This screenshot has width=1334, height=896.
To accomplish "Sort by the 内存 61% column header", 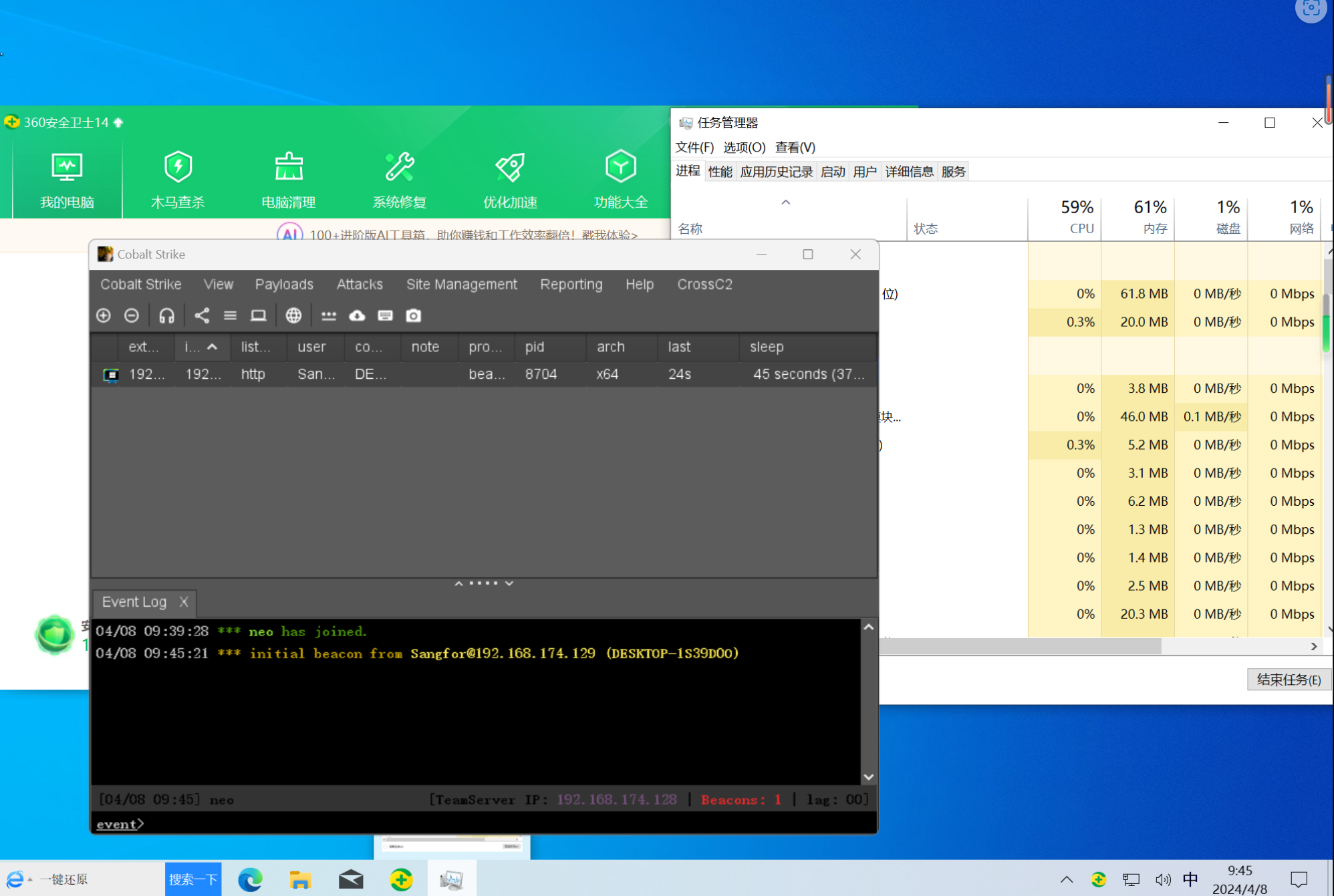I will coord(1138,217).
